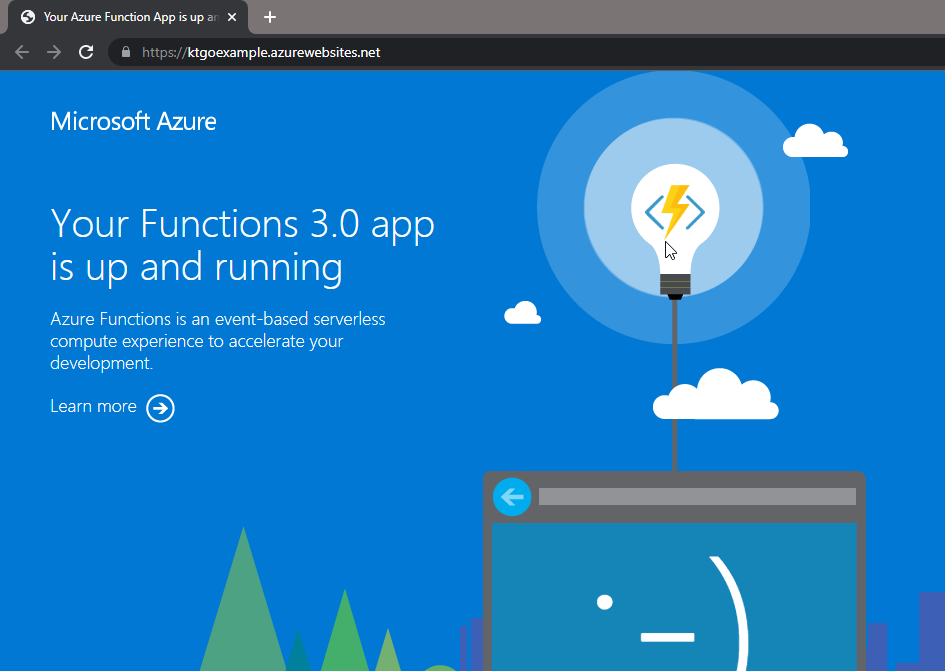The image size is (945, 671).
Task: Open the Learn more link
Action: click(x=112, y=407)
